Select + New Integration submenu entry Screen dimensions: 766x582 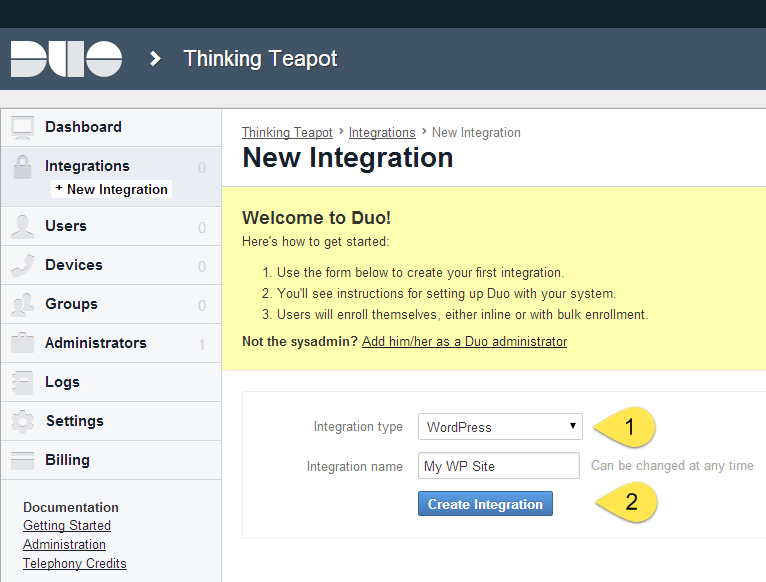[x=111, y=189]
